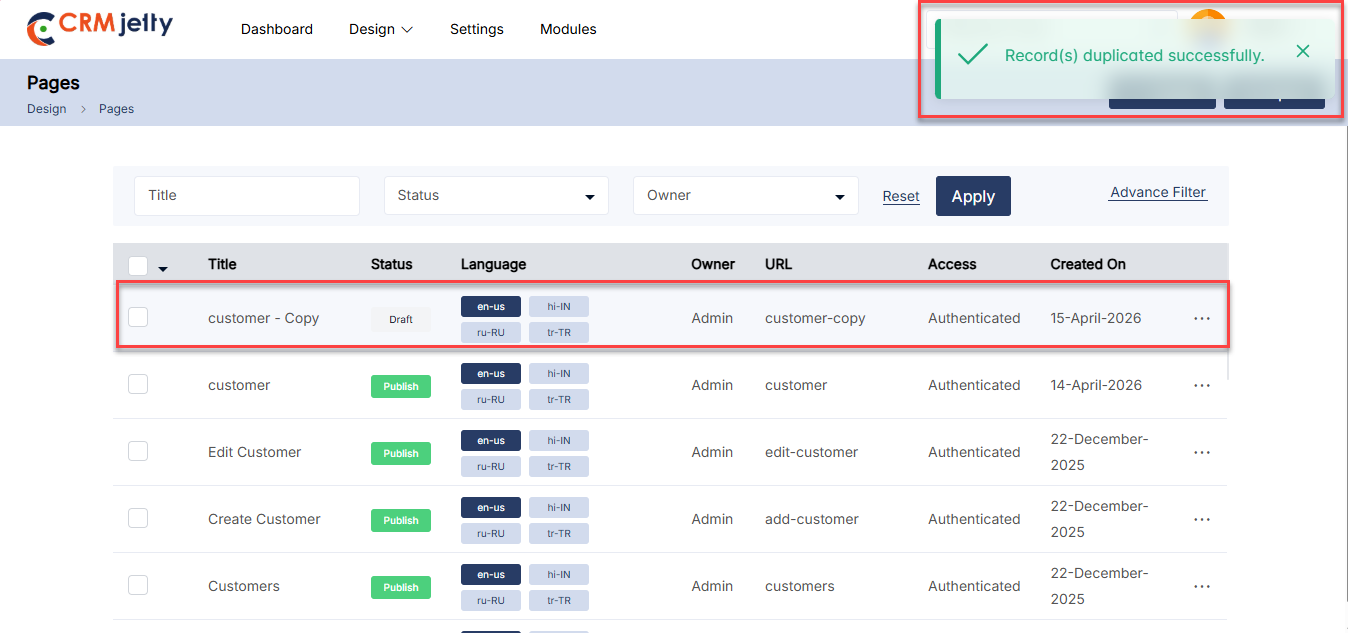The image size is (1348, 633).
Task: Open three-dot menu for Create Customer
Action: click(1201, 519)
